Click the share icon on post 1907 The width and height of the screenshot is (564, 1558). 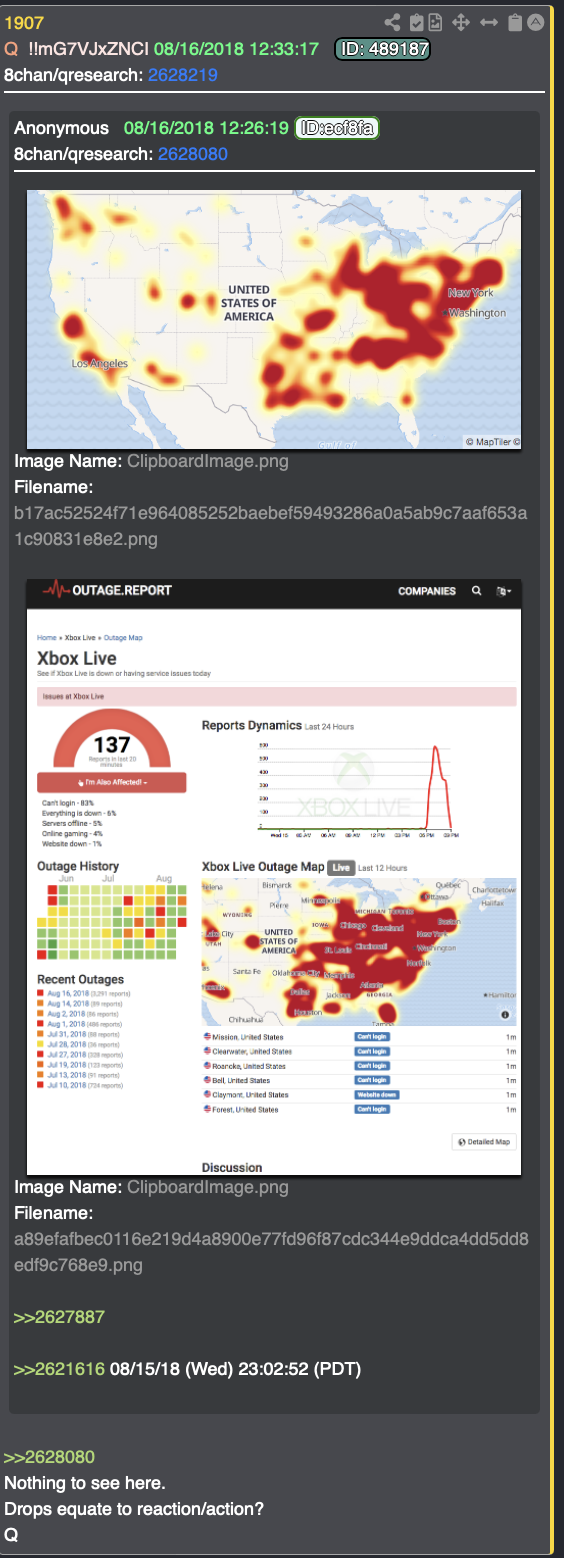[x=393, y=22]
